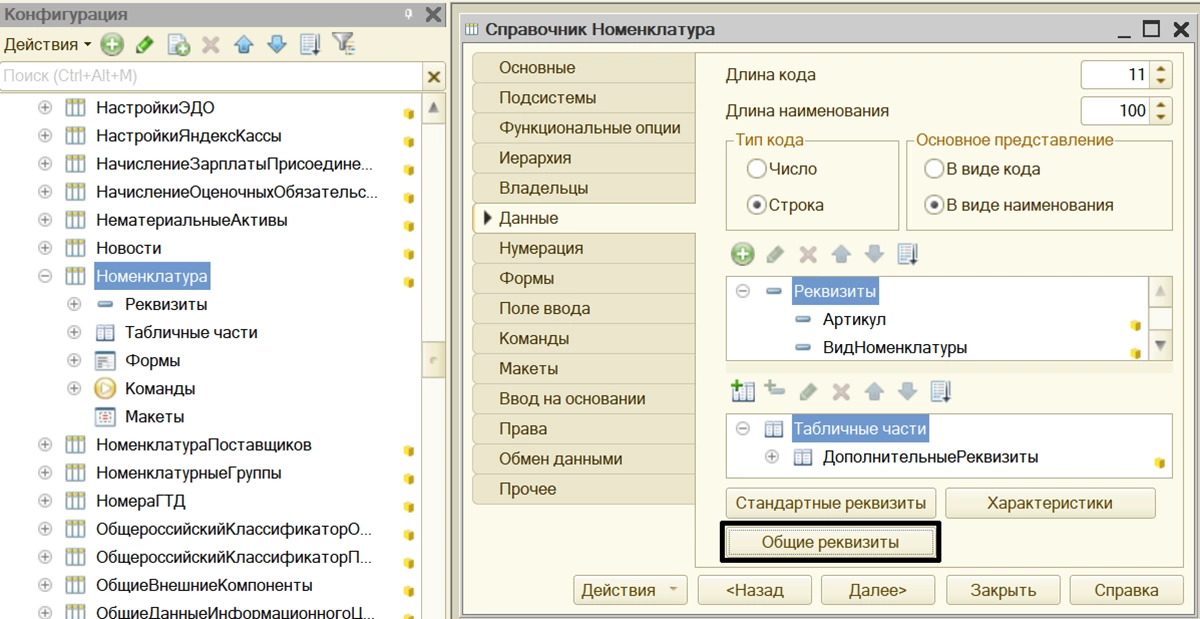This screenshot has height=619, width=1200.
Task: Expand ДополнительныеРеквизиты in tabular sections list
Action: pyautogui.click(x=771, y=457)
